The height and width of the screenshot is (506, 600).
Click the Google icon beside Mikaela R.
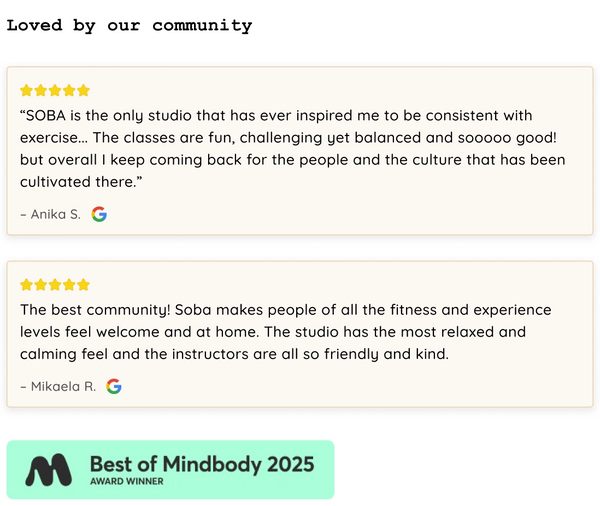114,386
